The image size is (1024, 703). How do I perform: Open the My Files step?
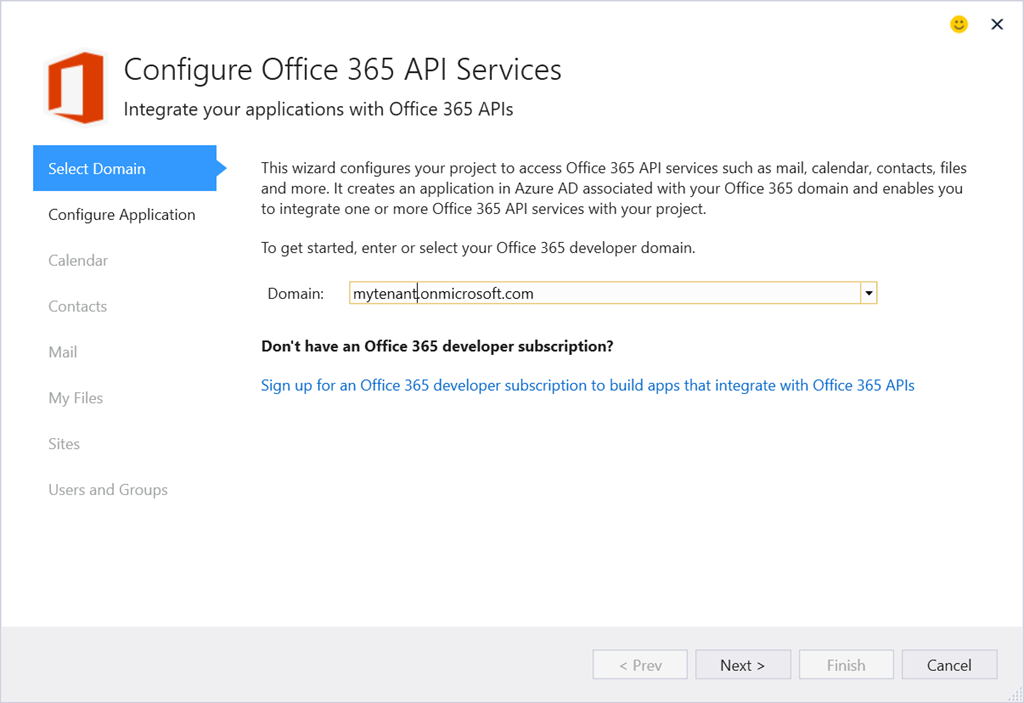pyautogui.click(x=76, y=399)
